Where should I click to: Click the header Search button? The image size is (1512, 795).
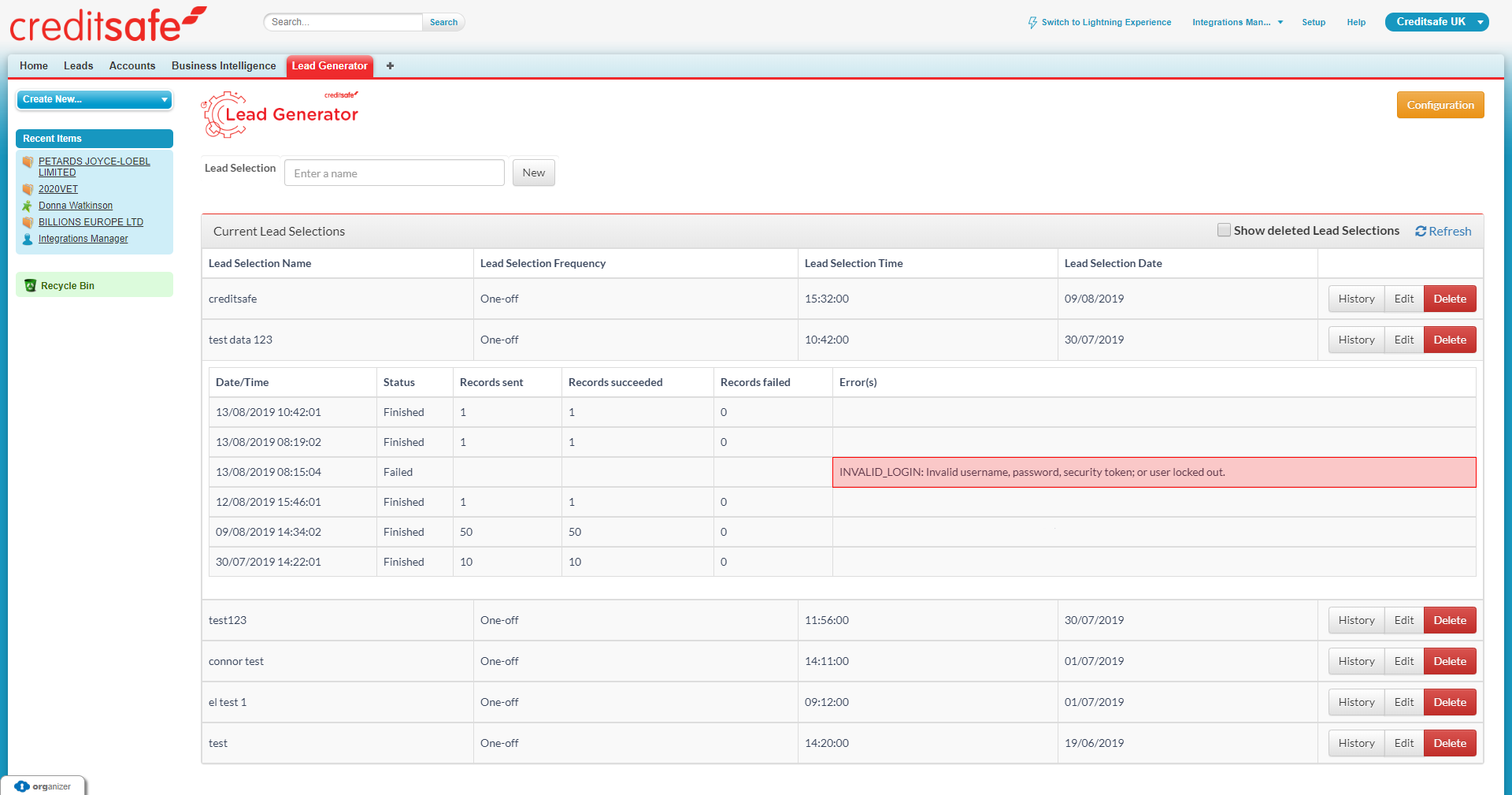pyautogui.click(x=443, y=22)
